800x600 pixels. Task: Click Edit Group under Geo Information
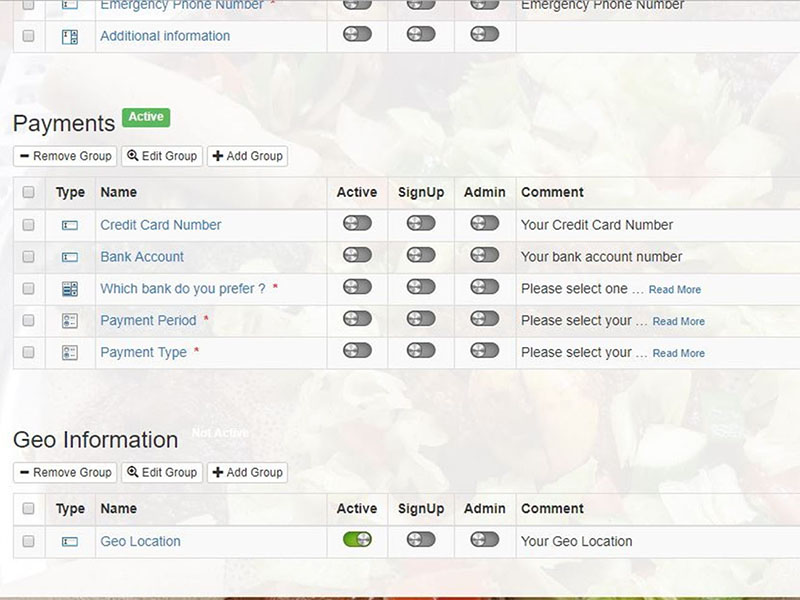tap(162, 472)
